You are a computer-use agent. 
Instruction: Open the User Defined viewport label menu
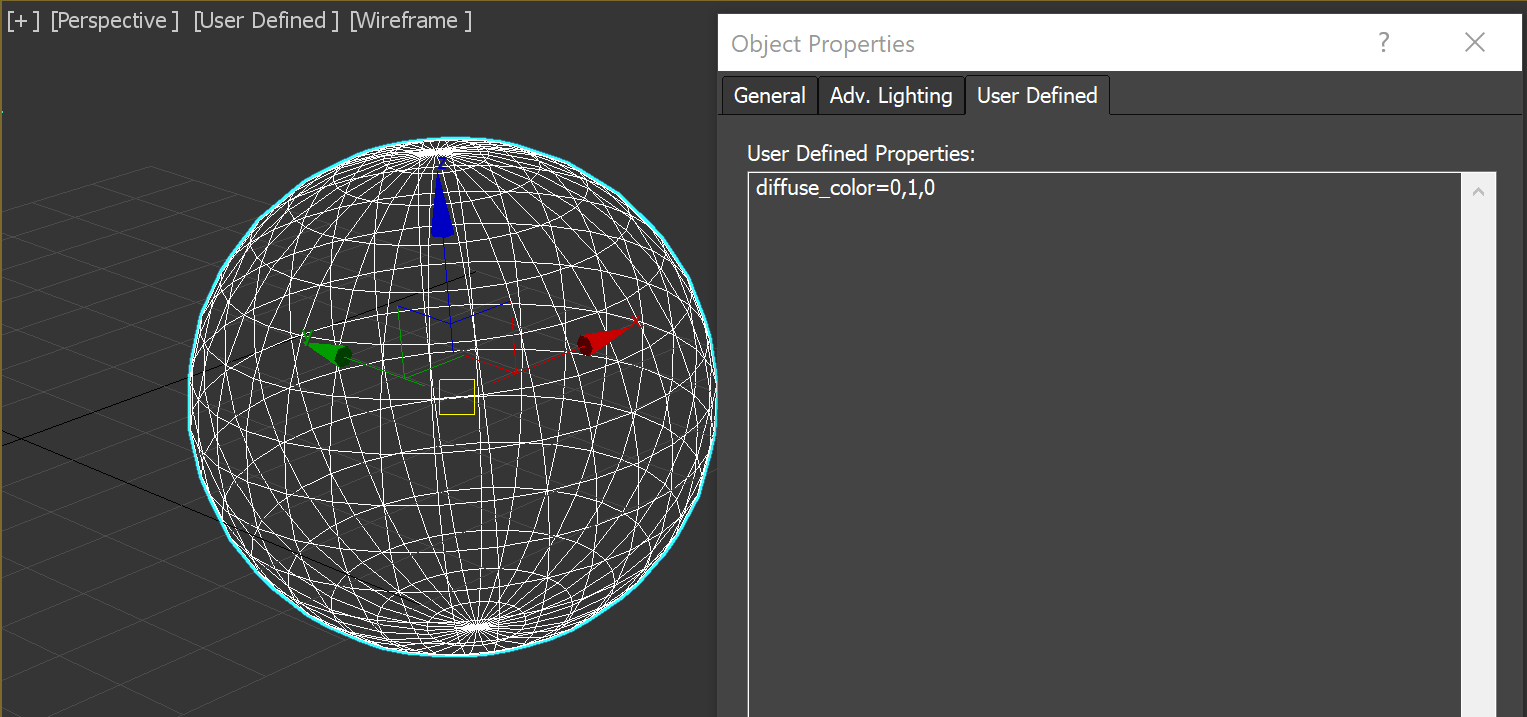pyautogui.click(x=265, y=19)
